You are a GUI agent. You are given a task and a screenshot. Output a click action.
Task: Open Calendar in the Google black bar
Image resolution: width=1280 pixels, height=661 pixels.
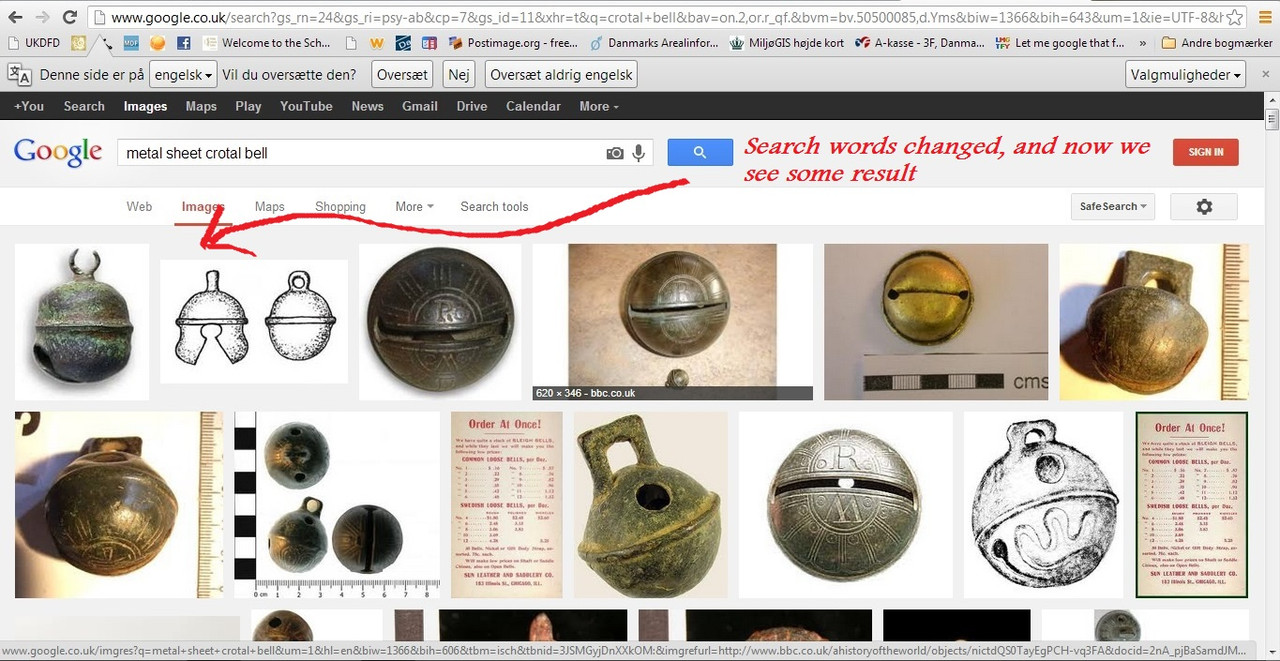[533, 106]
